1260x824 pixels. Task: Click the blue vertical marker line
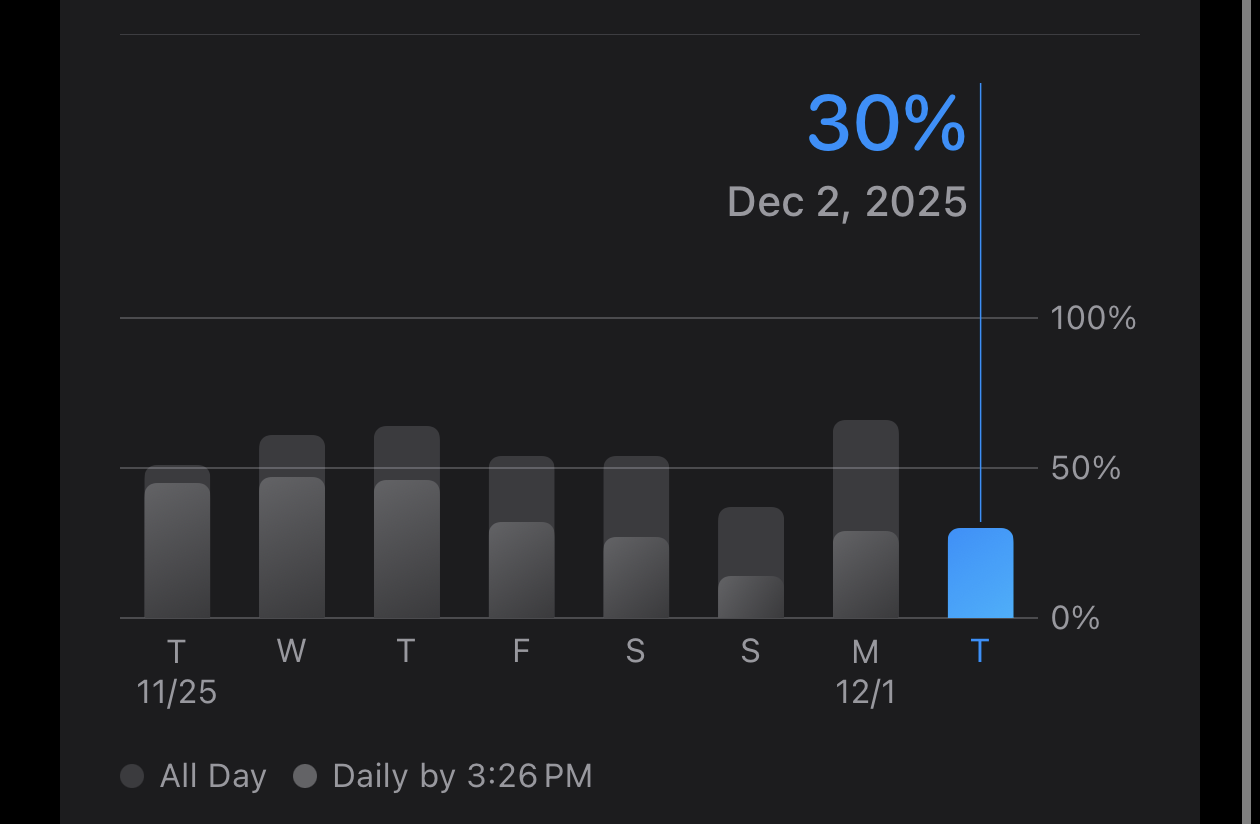pyautogui.click(x=981, y=302)
